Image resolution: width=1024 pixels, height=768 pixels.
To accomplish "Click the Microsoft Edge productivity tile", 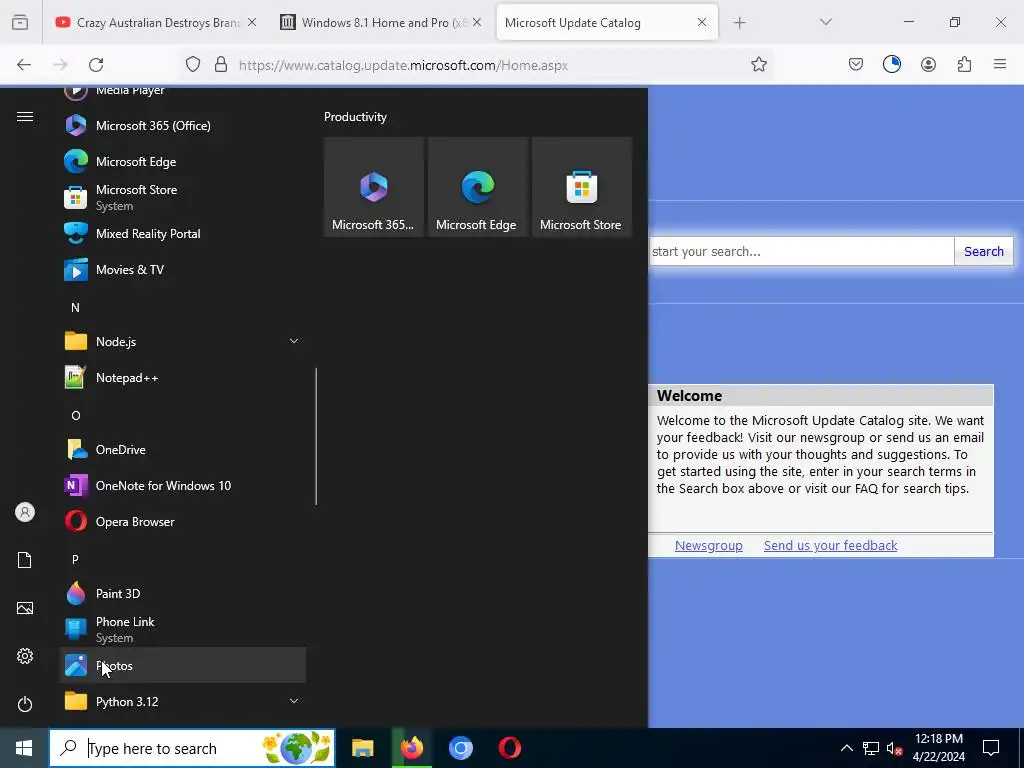I will click(477, 187).
